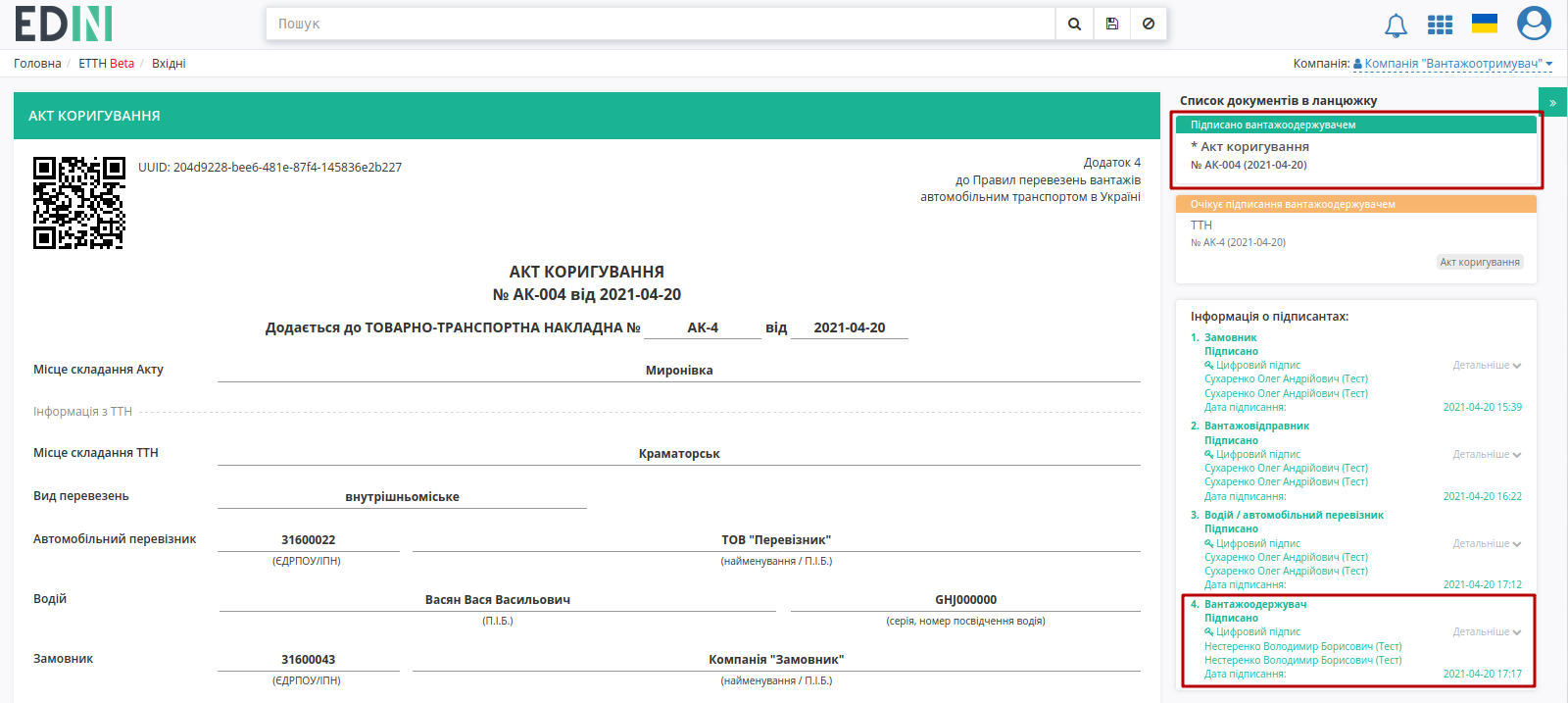Image resolution: width=1568 pixels, height=703 pixels.
Task: Go to Головна breadcrumb
Action: [x=37, y=64]
